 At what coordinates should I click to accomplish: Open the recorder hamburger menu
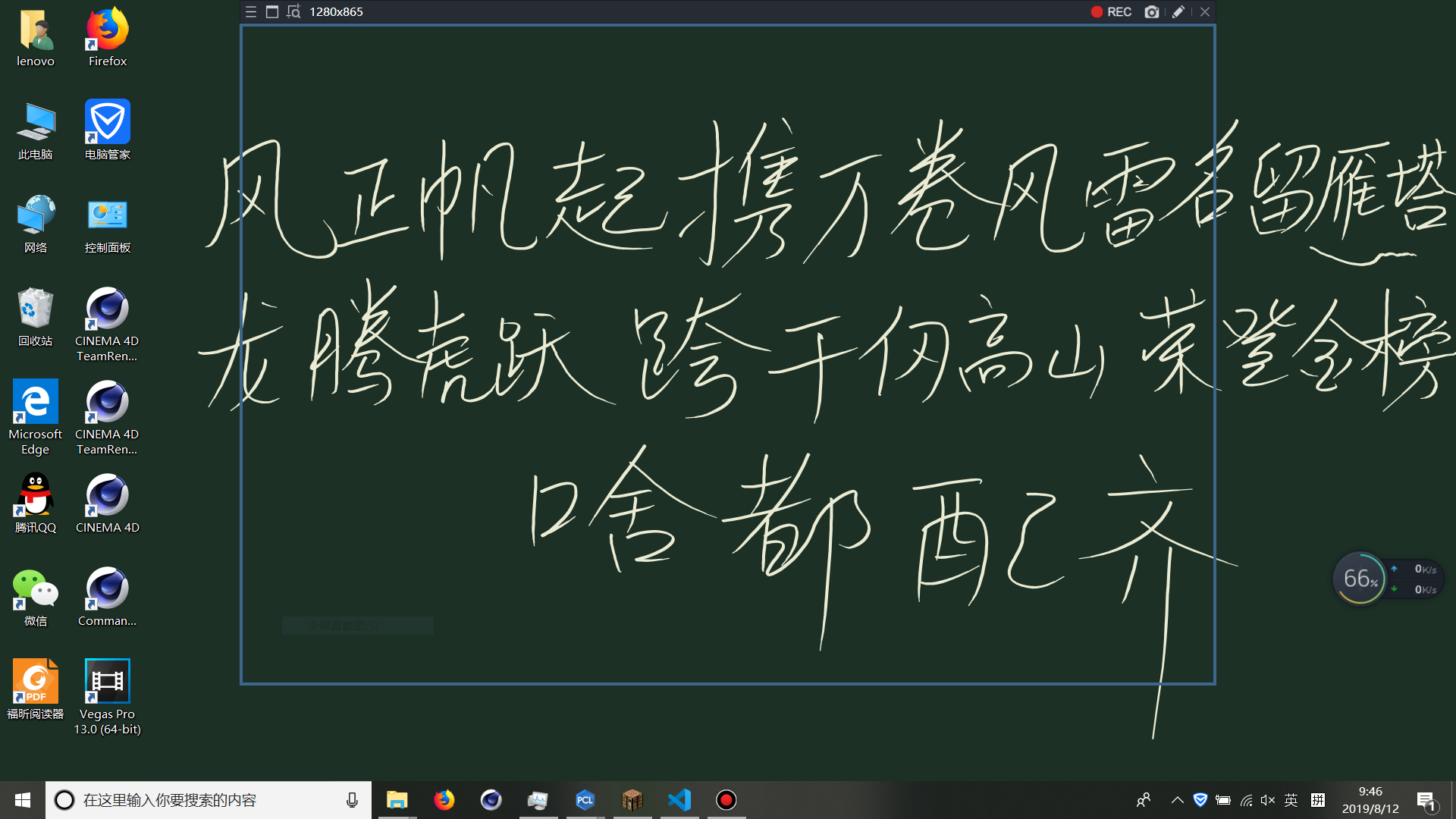tap(251, 12)
